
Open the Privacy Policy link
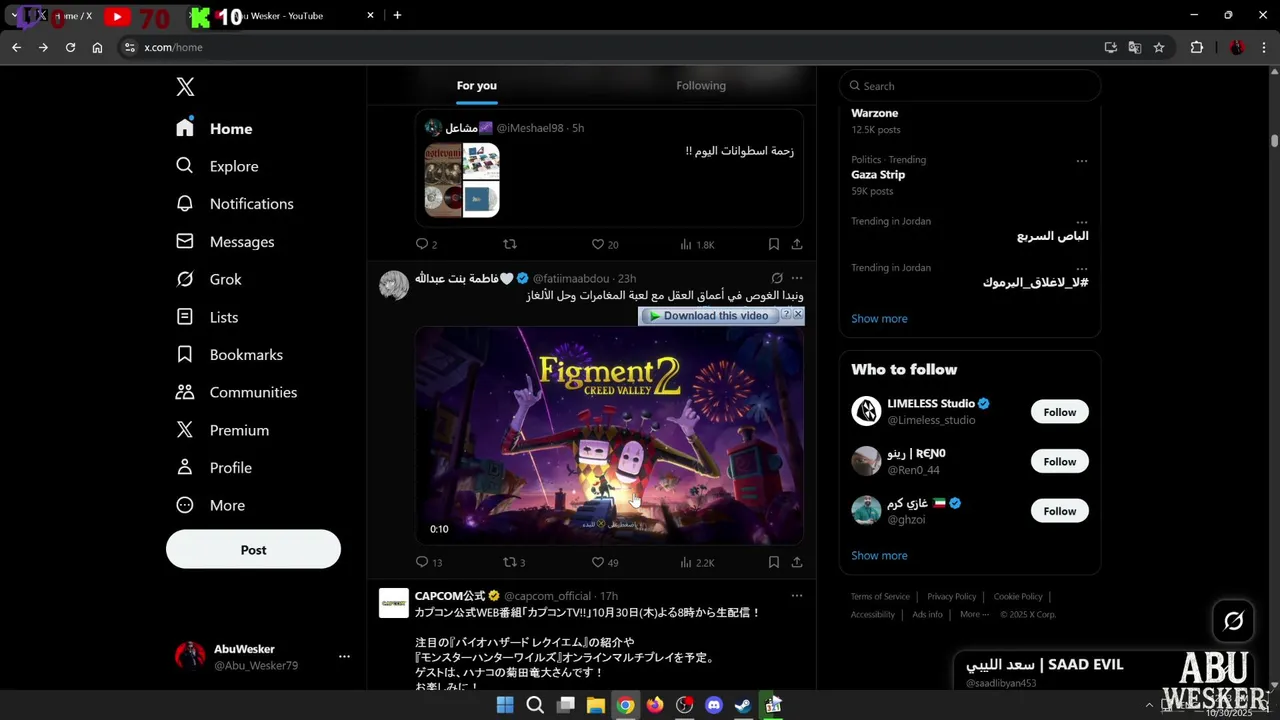tap(951, 596)
